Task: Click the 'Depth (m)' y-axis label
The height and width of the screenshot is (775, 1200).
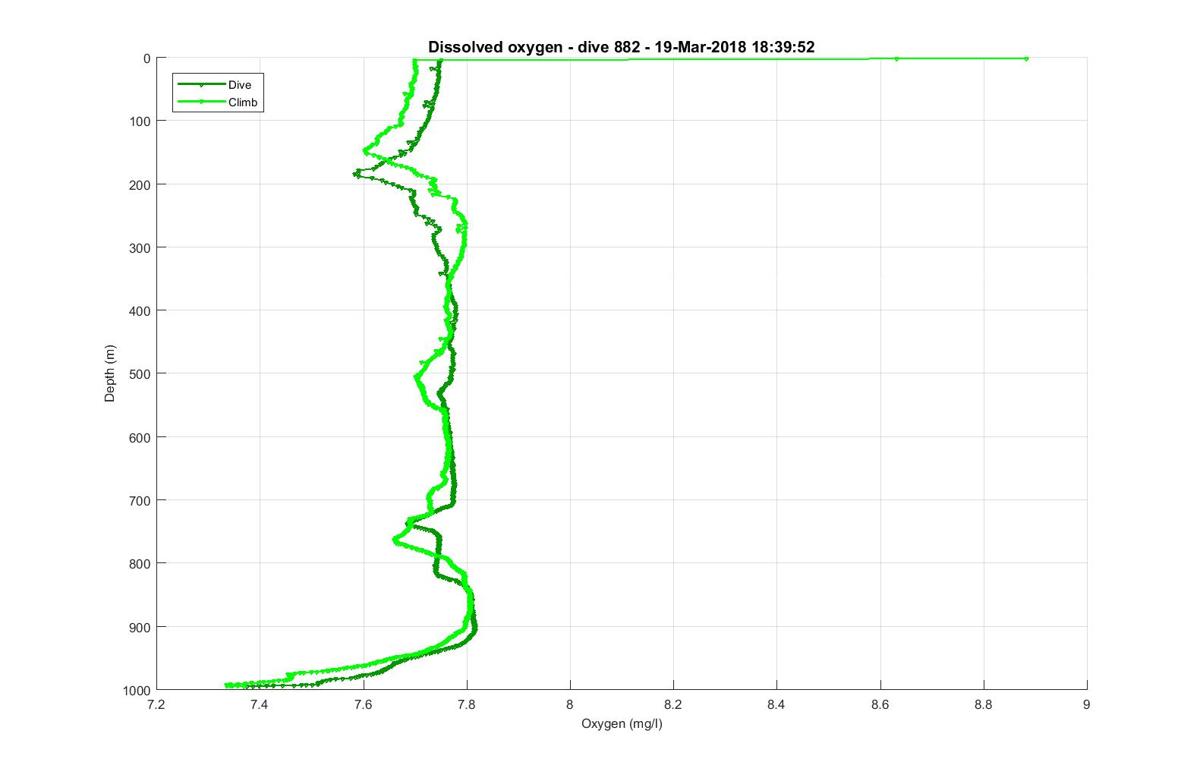Action: point(110,374)
